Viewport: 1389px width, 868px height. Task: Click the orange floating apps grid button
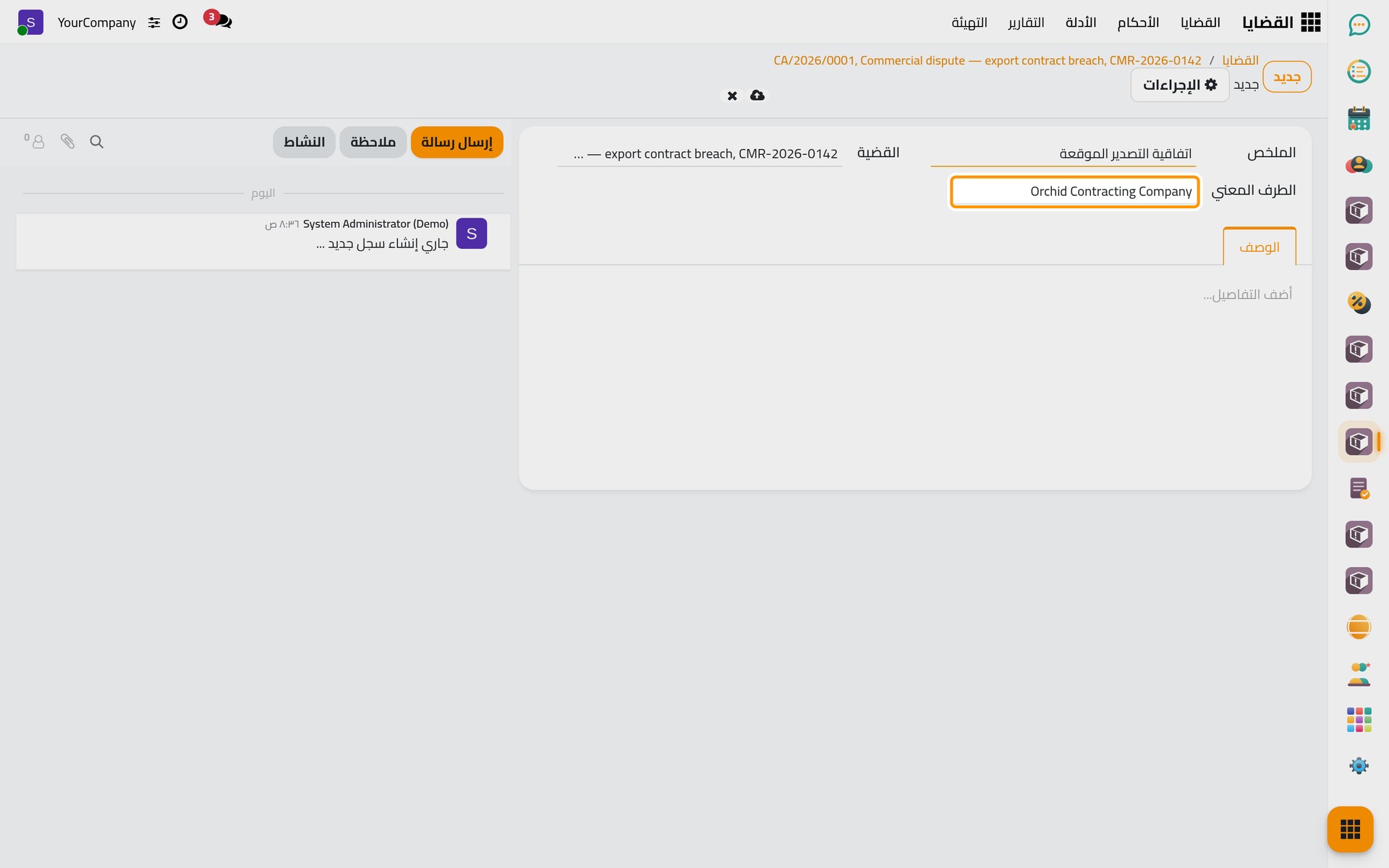[x=1350, y=829]
